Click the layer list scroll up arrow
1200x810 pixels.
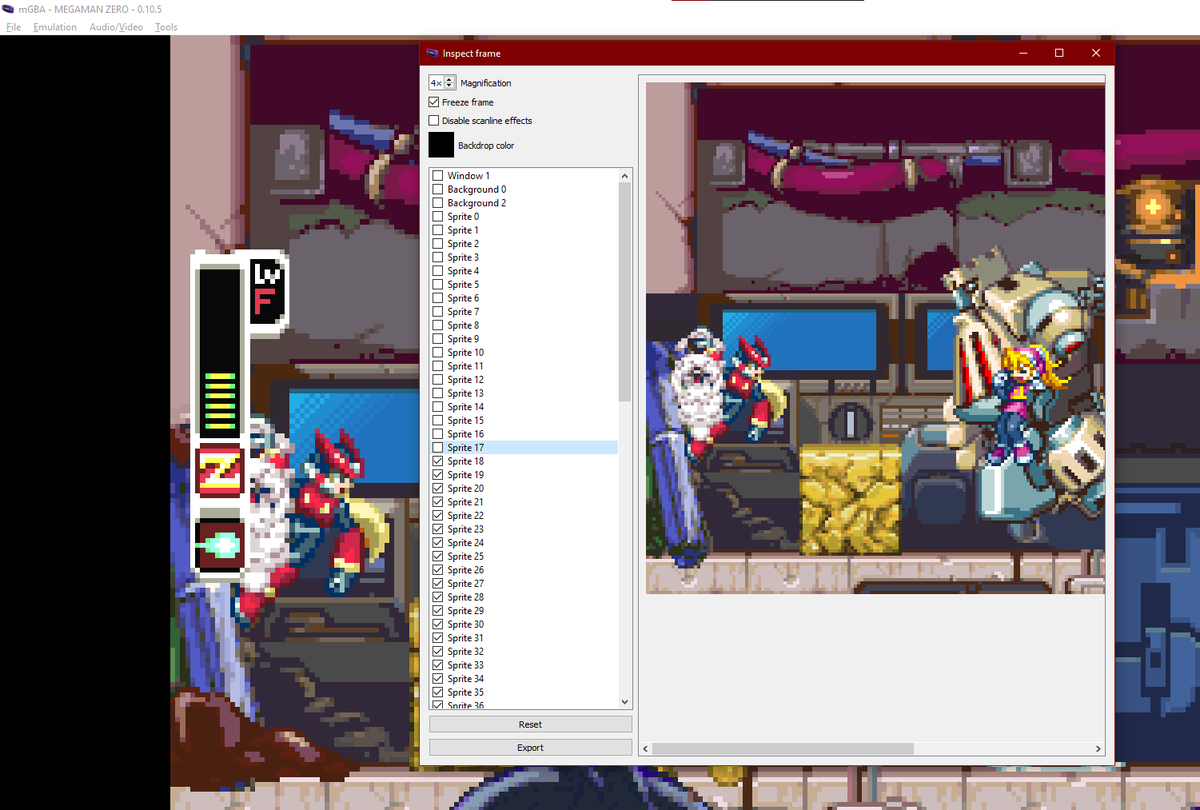click(625, 176)
